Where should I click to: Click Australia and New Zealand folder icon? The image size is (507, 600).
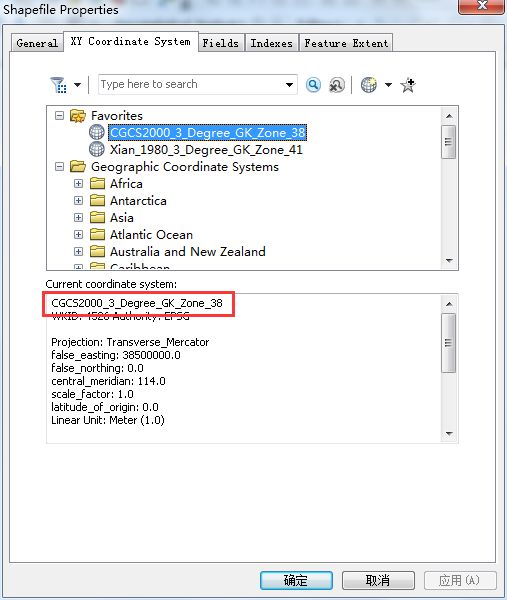click(x=97, y=251)
